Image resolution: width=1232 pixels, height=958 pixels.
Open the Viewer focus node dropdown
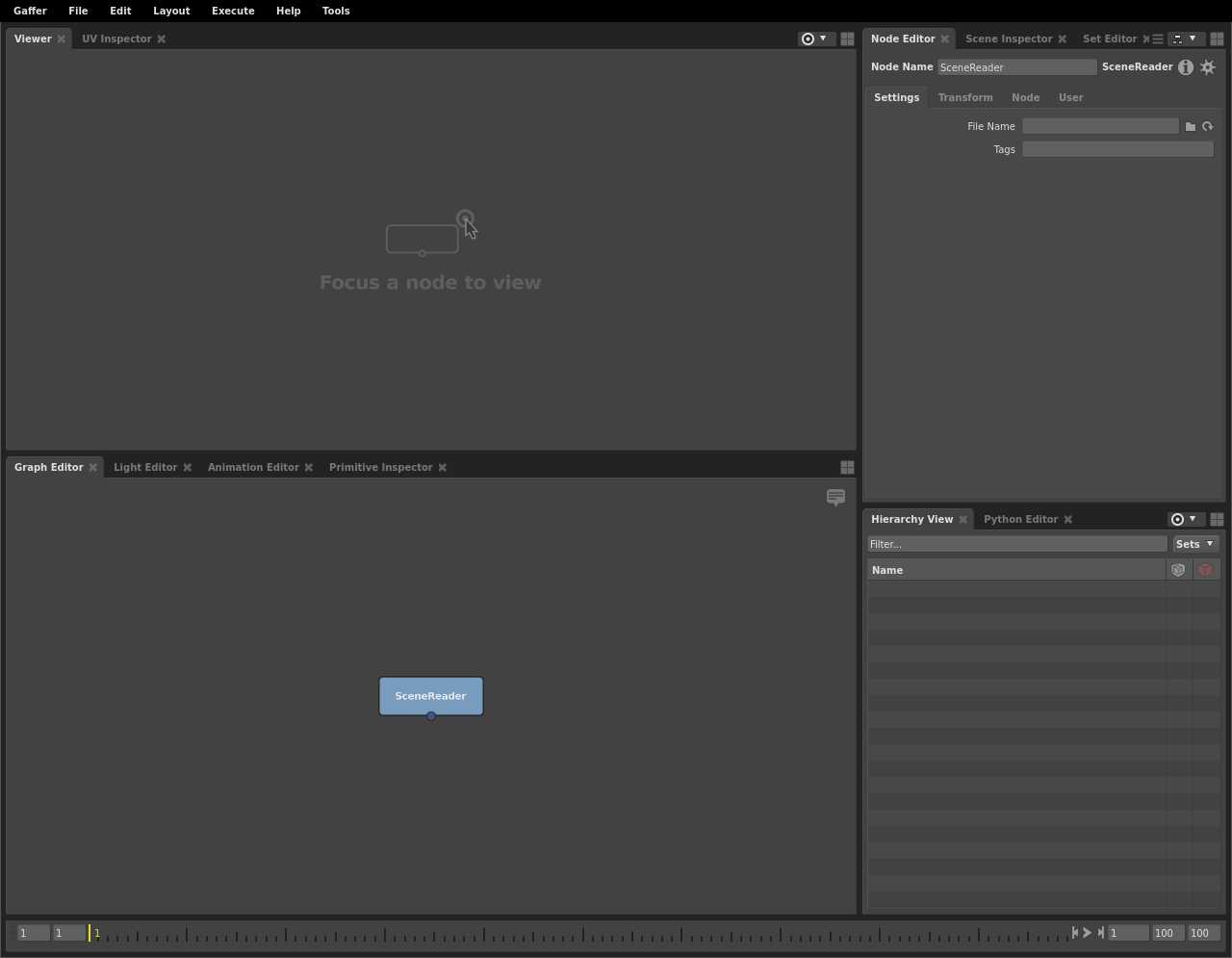click(814, 39)
